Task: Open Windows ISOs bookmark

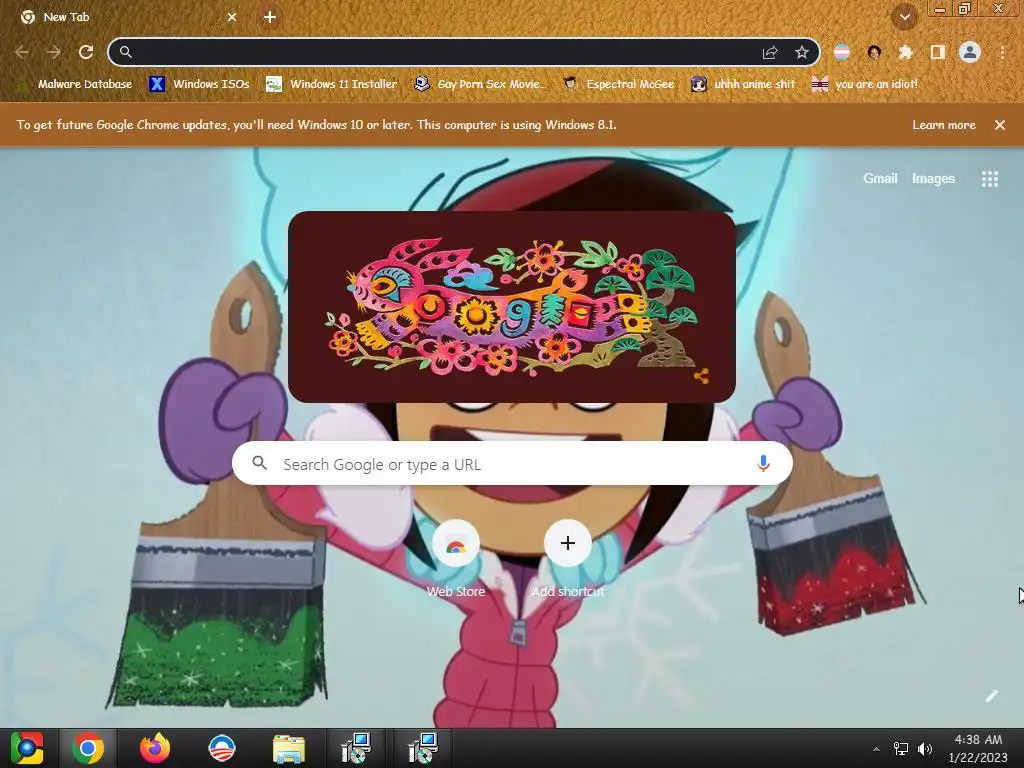Action: [x=199, y=84]
